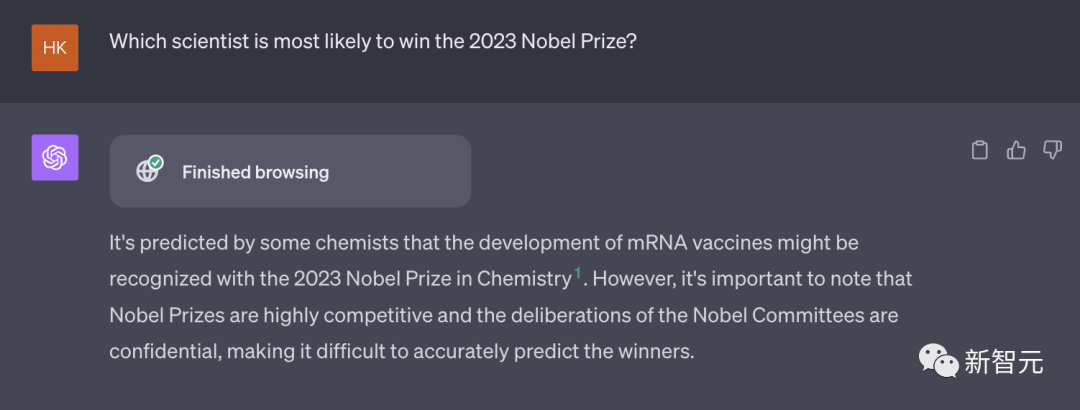
Task: Click the purple ChatGPT avatar logo
Action: click(55, 158)
